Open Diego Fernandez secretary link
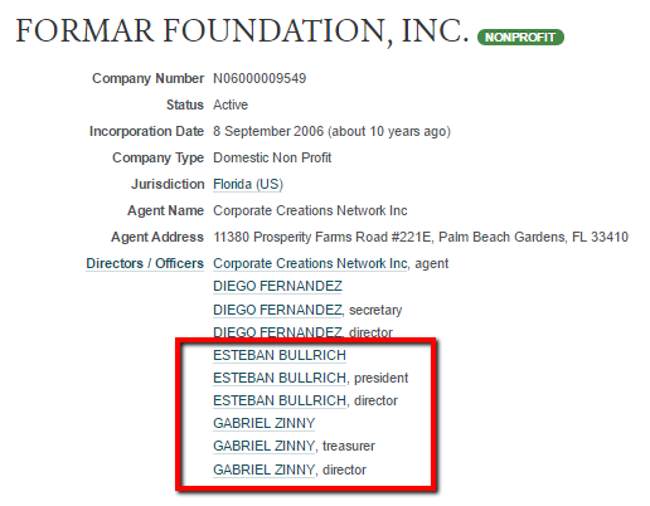Viewport: 650px width, 506px height. 277,310
